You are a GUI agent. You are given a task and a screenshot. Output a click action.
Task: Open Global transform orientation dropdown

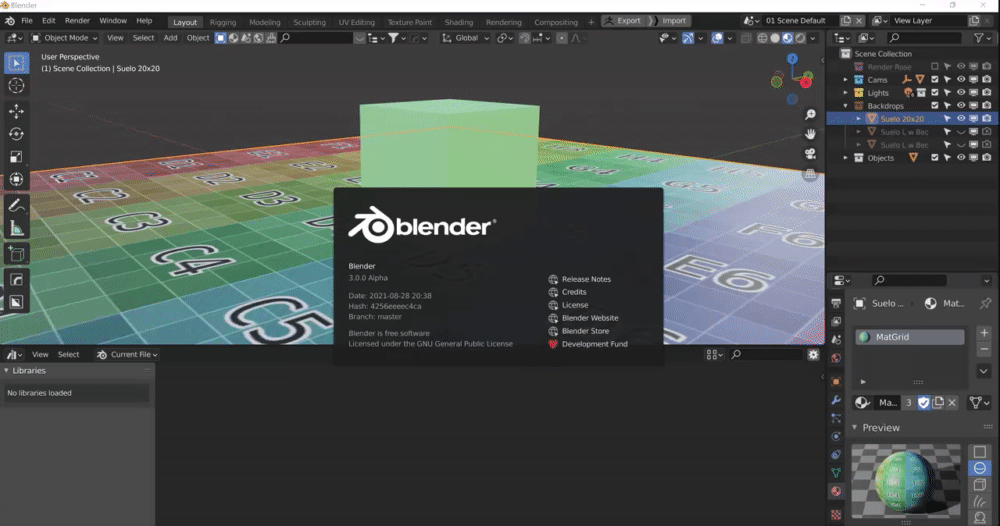466,38
